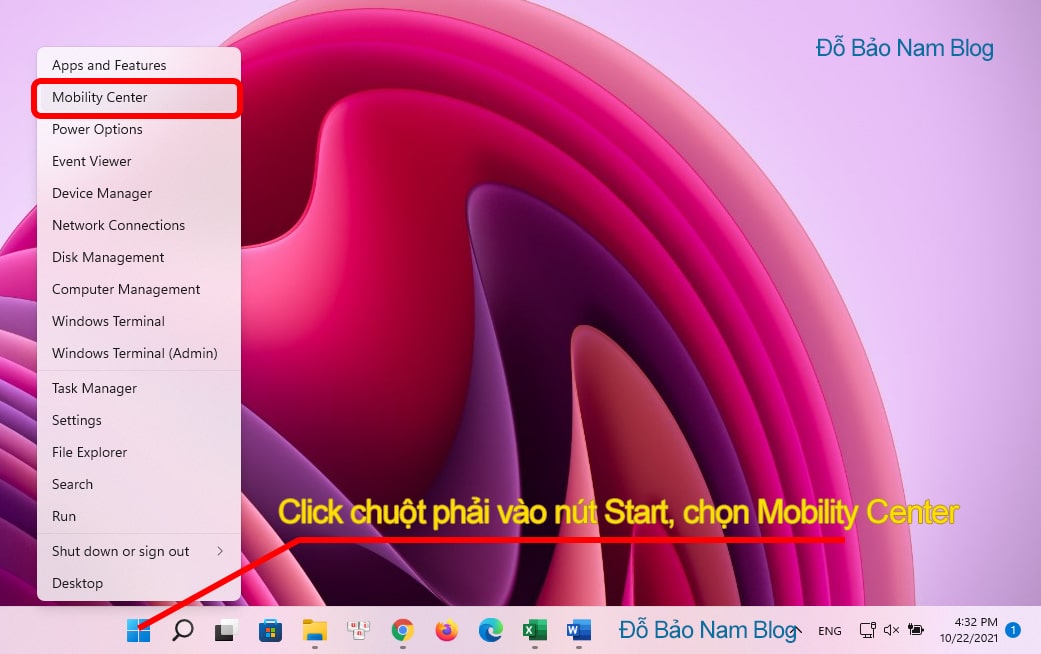Launch Microsoft Edge from the taskbar

(x=491, y=630)
